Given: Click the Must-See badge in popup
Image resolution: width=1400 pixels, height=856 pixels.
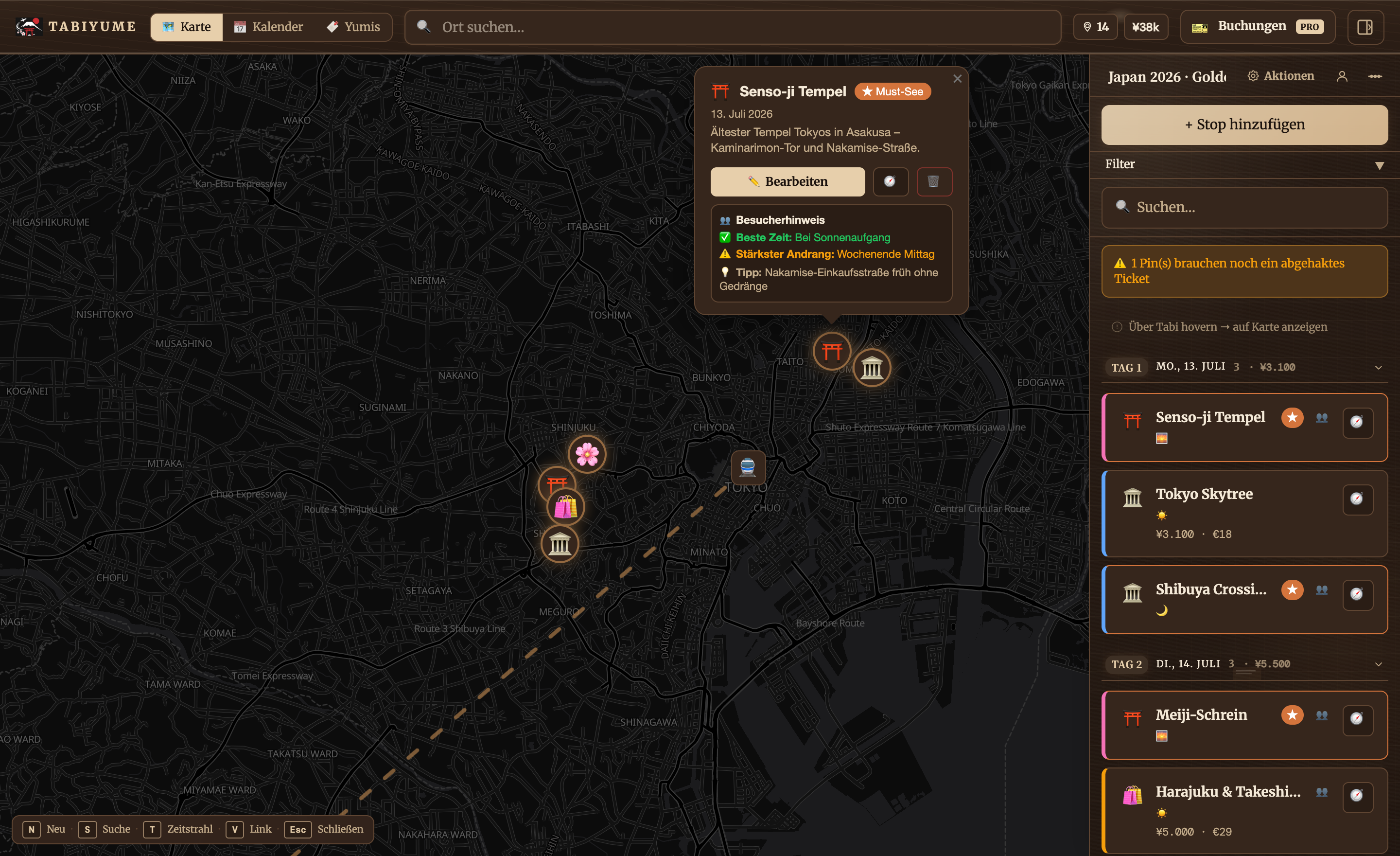Looking at the screenshot, I should tap(892, 91).
